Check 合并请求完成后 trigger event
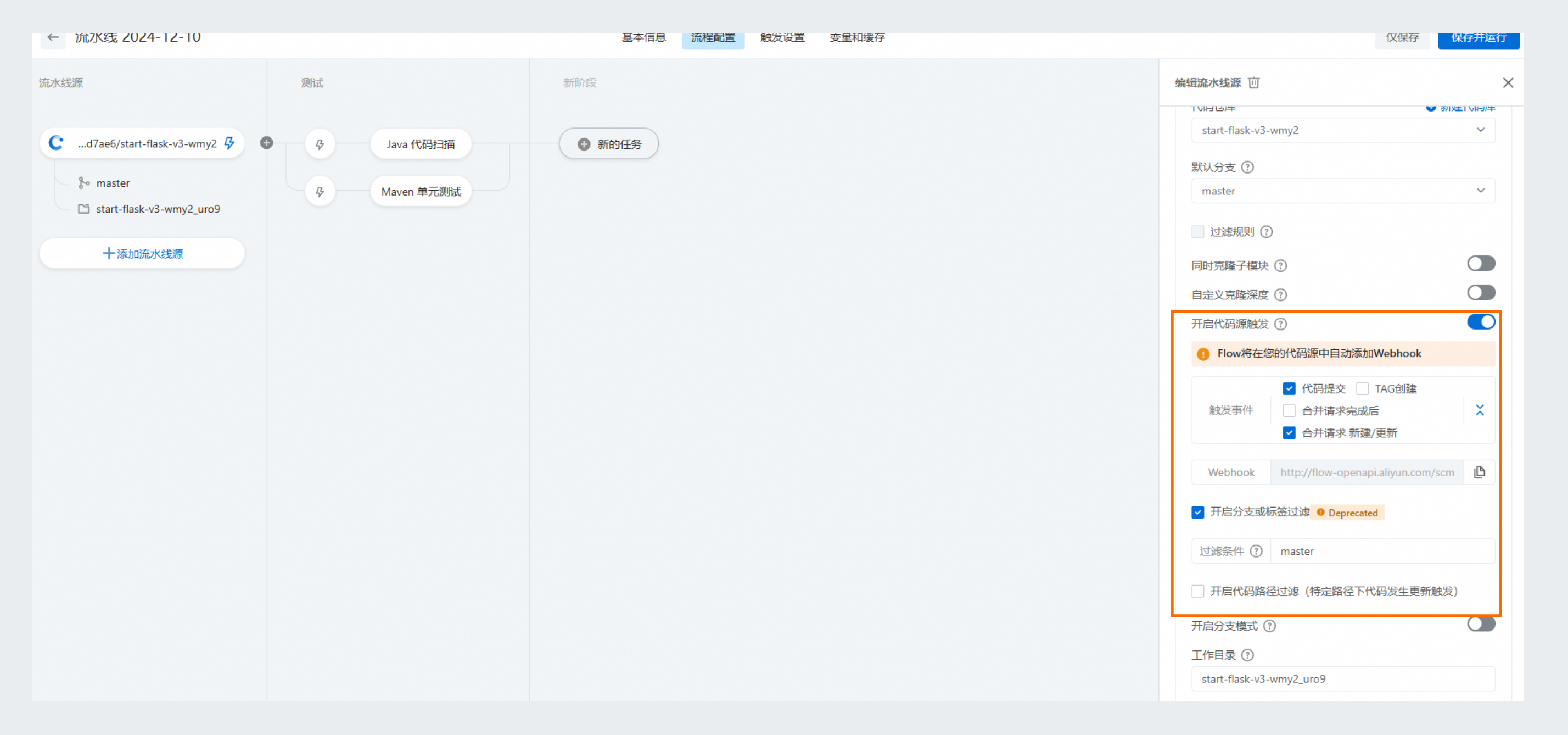The height and width of the screenshot is (735, 1568). [1289, 411]
